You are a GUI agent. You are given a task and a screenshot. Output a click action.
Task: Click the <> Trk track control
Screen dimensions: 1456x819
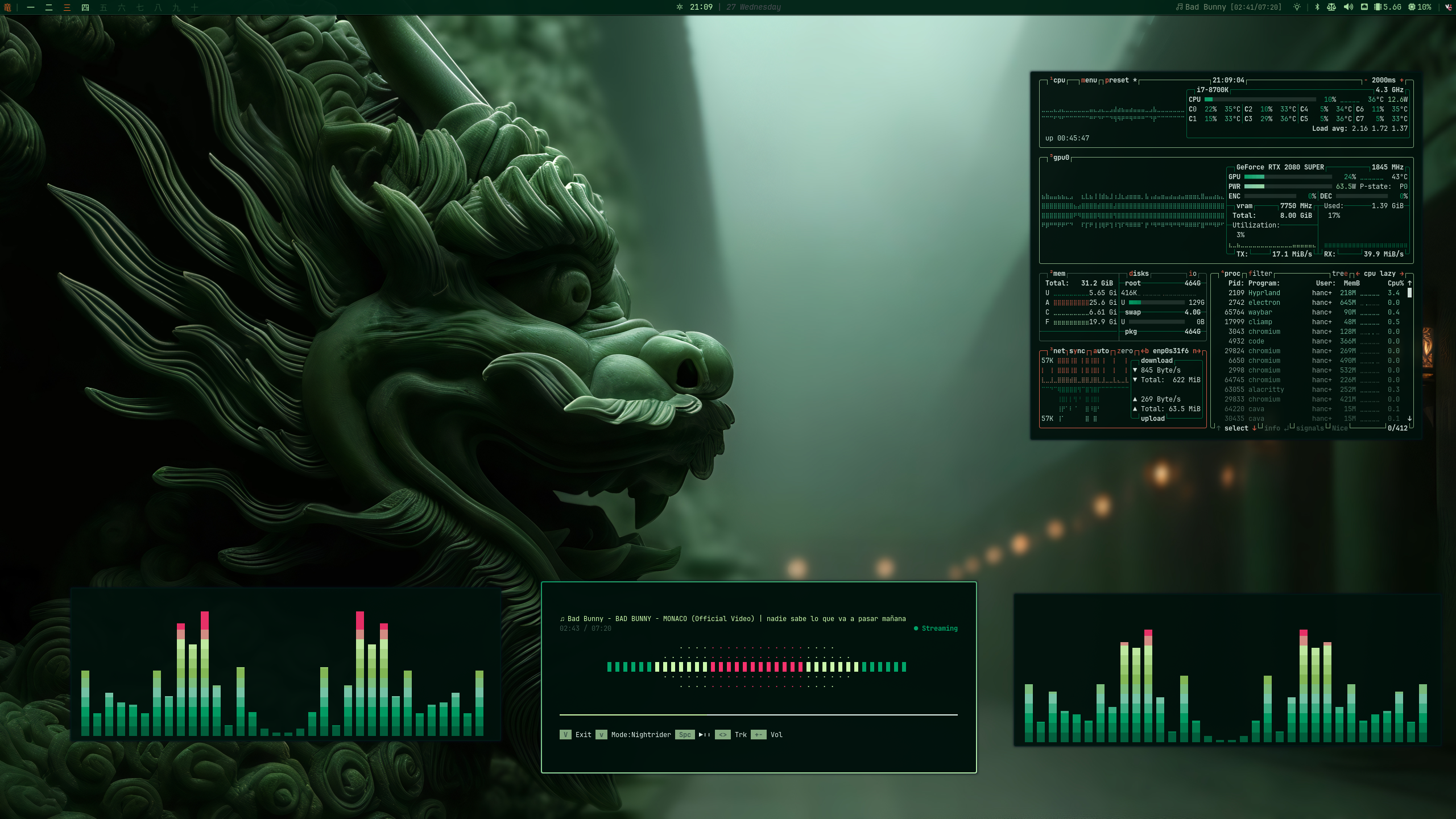click(x=731, y=735)
